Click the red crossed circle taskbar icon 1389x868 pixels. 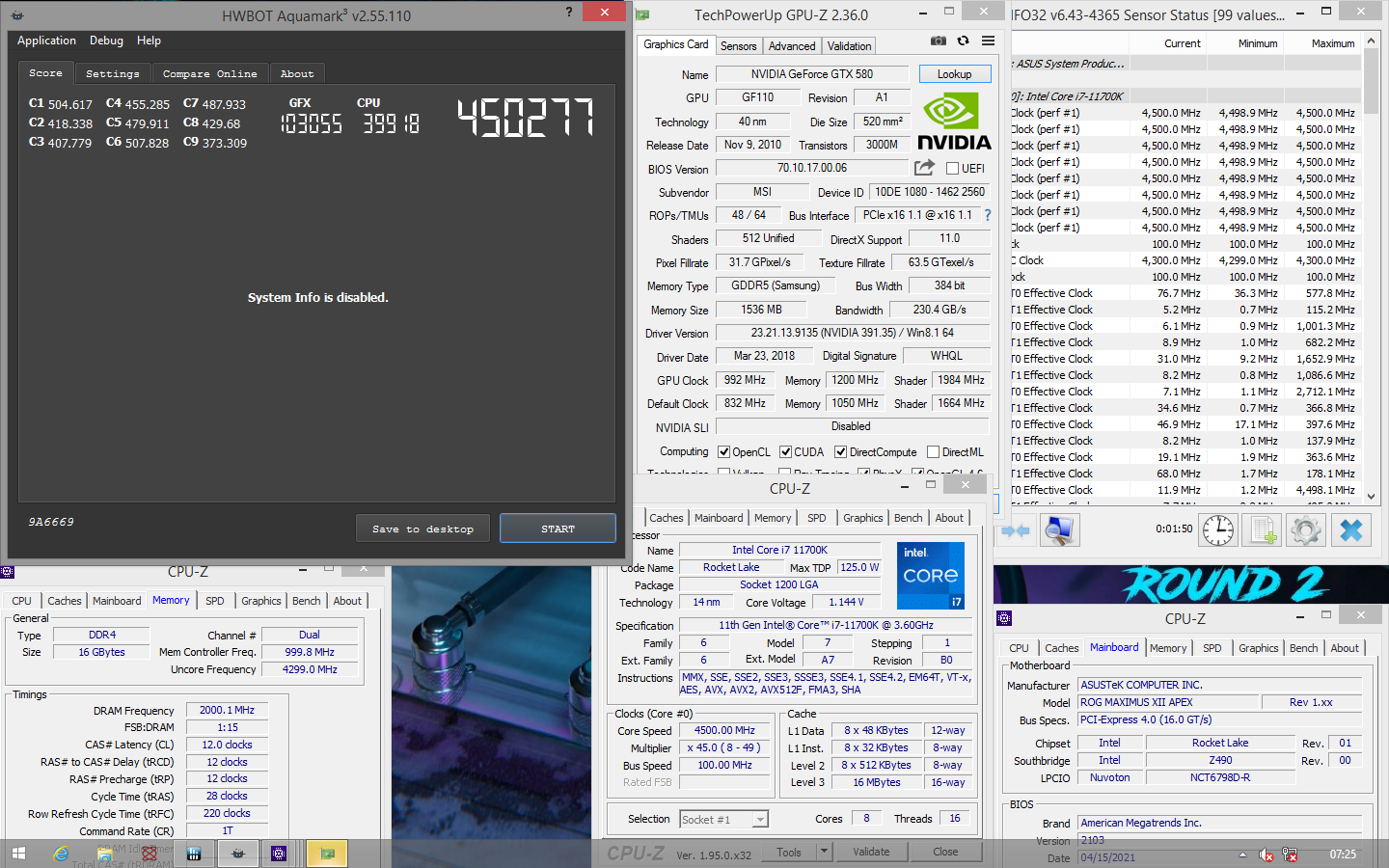[150, 854]
